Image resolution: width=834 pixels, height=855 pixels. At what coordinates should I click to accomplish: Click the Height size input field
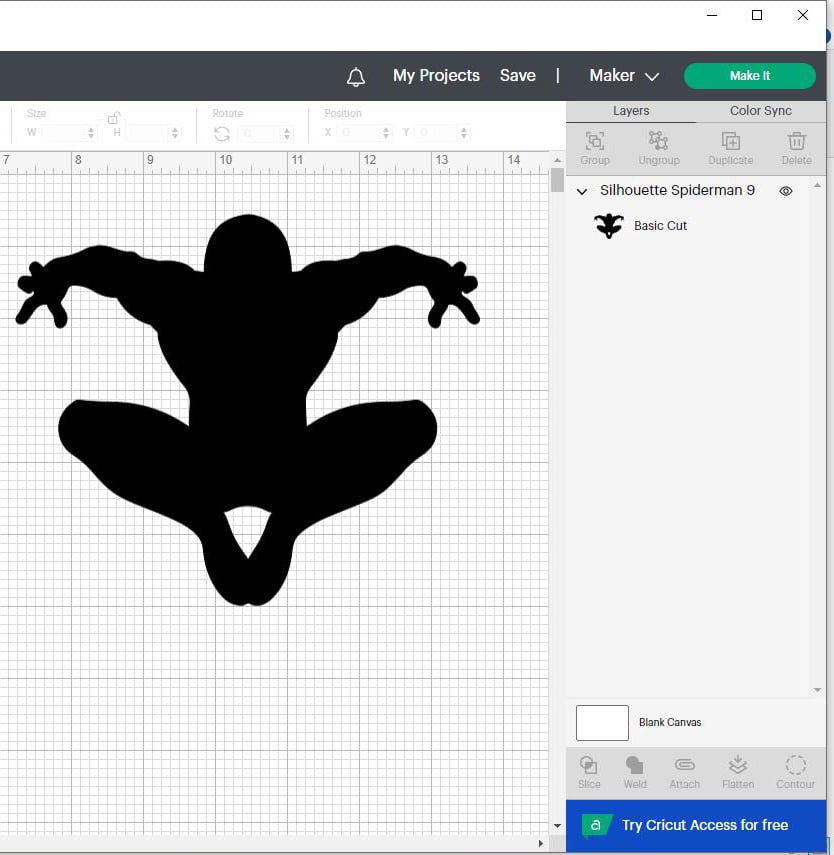point(147,133)
